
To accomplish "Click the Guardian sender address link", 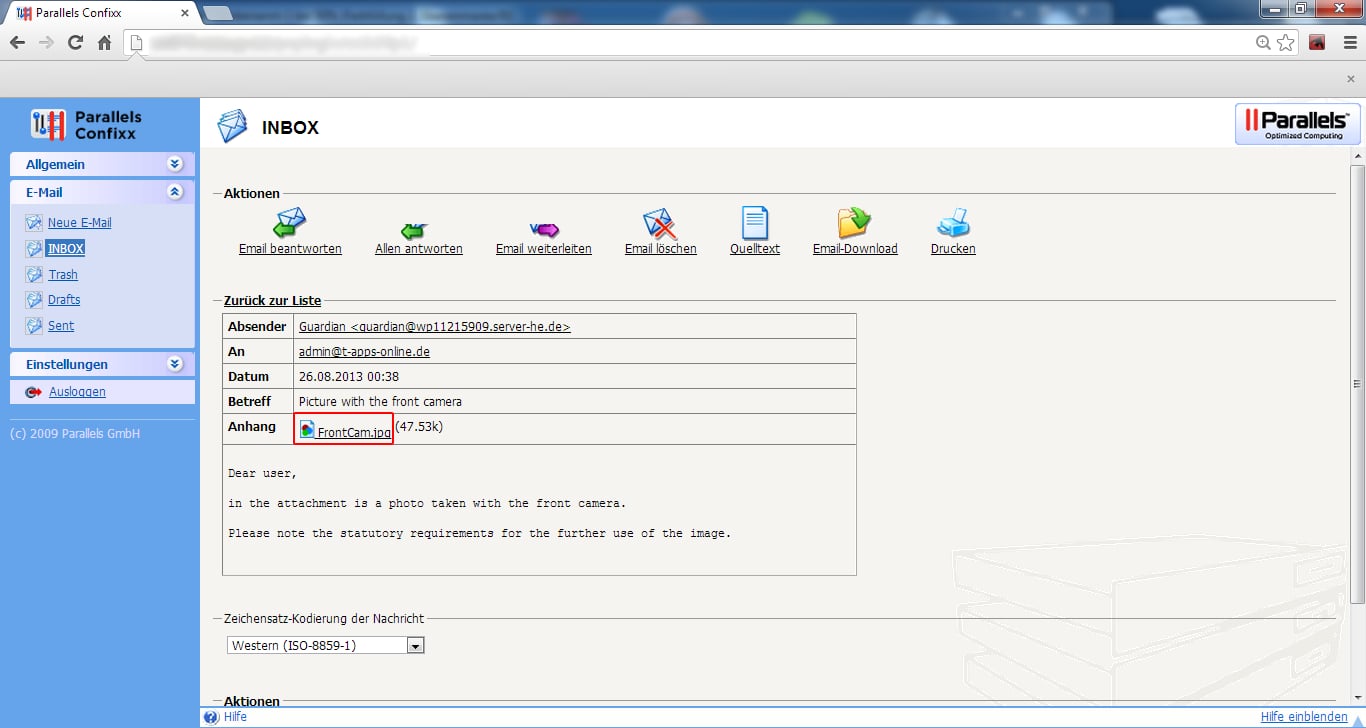I will (435, 326).
